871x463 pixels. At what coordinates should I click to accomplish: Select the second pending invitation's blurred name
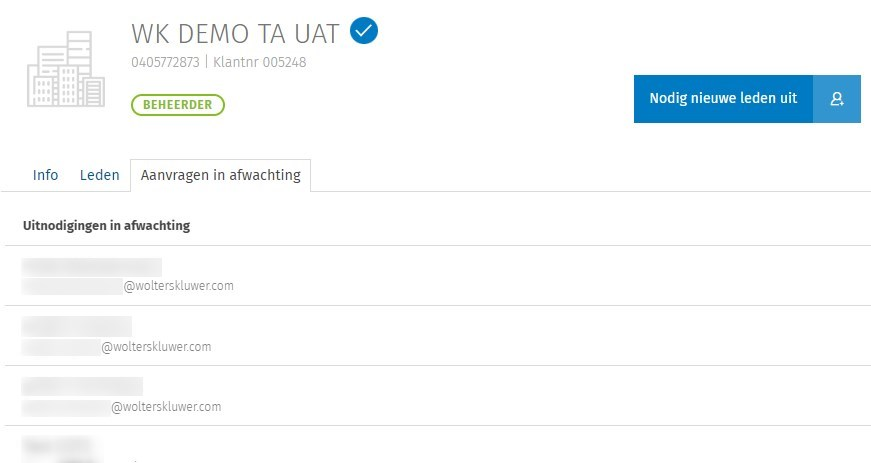(76, 327)
